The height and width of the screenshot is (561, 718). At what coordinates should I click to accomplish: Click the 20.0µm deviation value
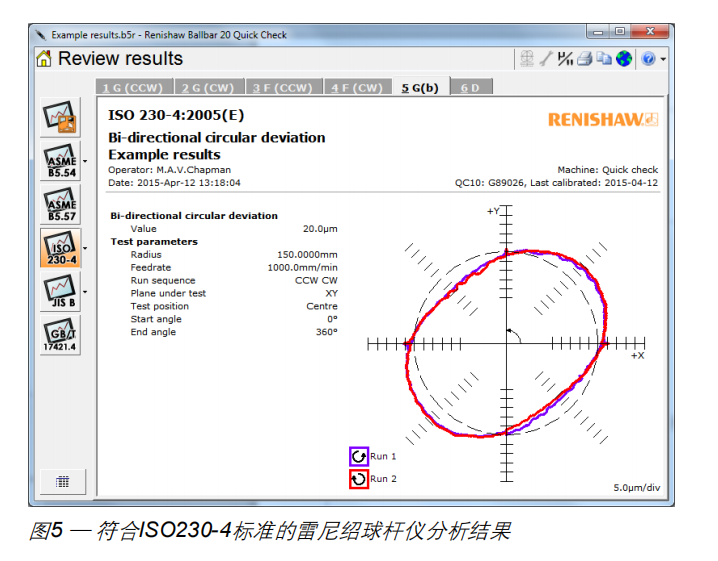click(x=320, y=229)
